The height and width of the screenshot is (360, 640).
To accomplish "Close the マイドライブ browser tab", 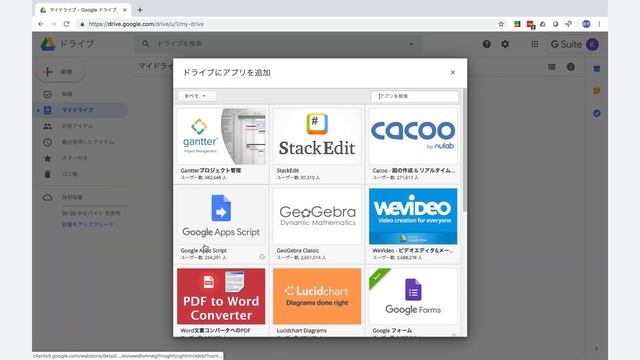I will pyautogui.click(x=125, y=10).
